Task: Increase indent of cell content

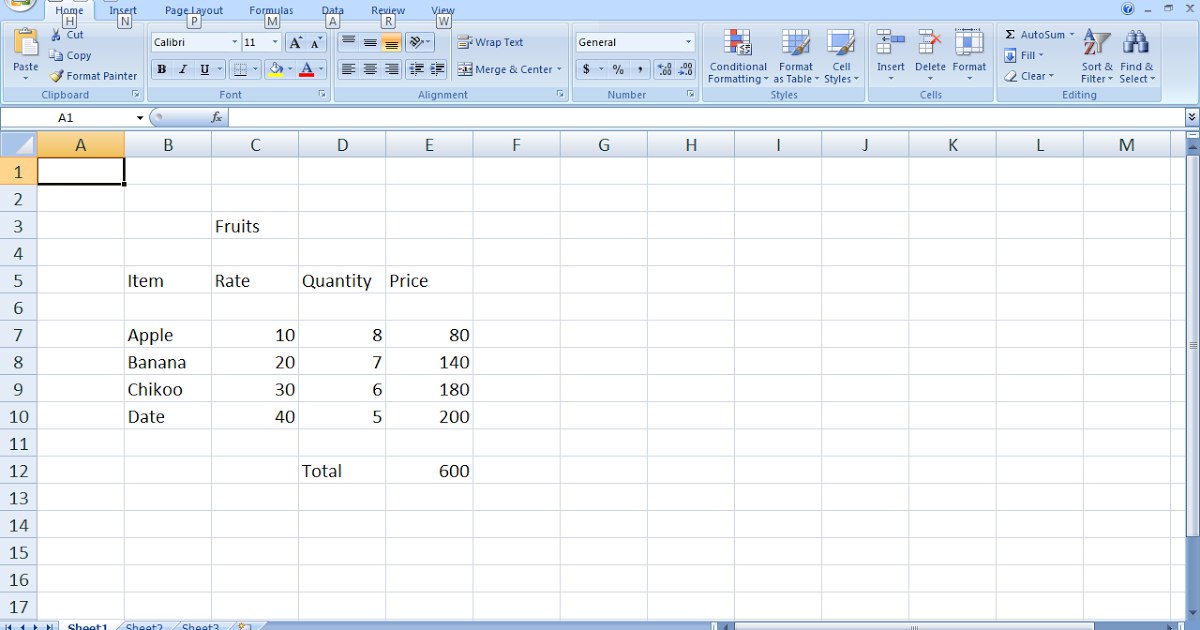Action: [437, 70]
